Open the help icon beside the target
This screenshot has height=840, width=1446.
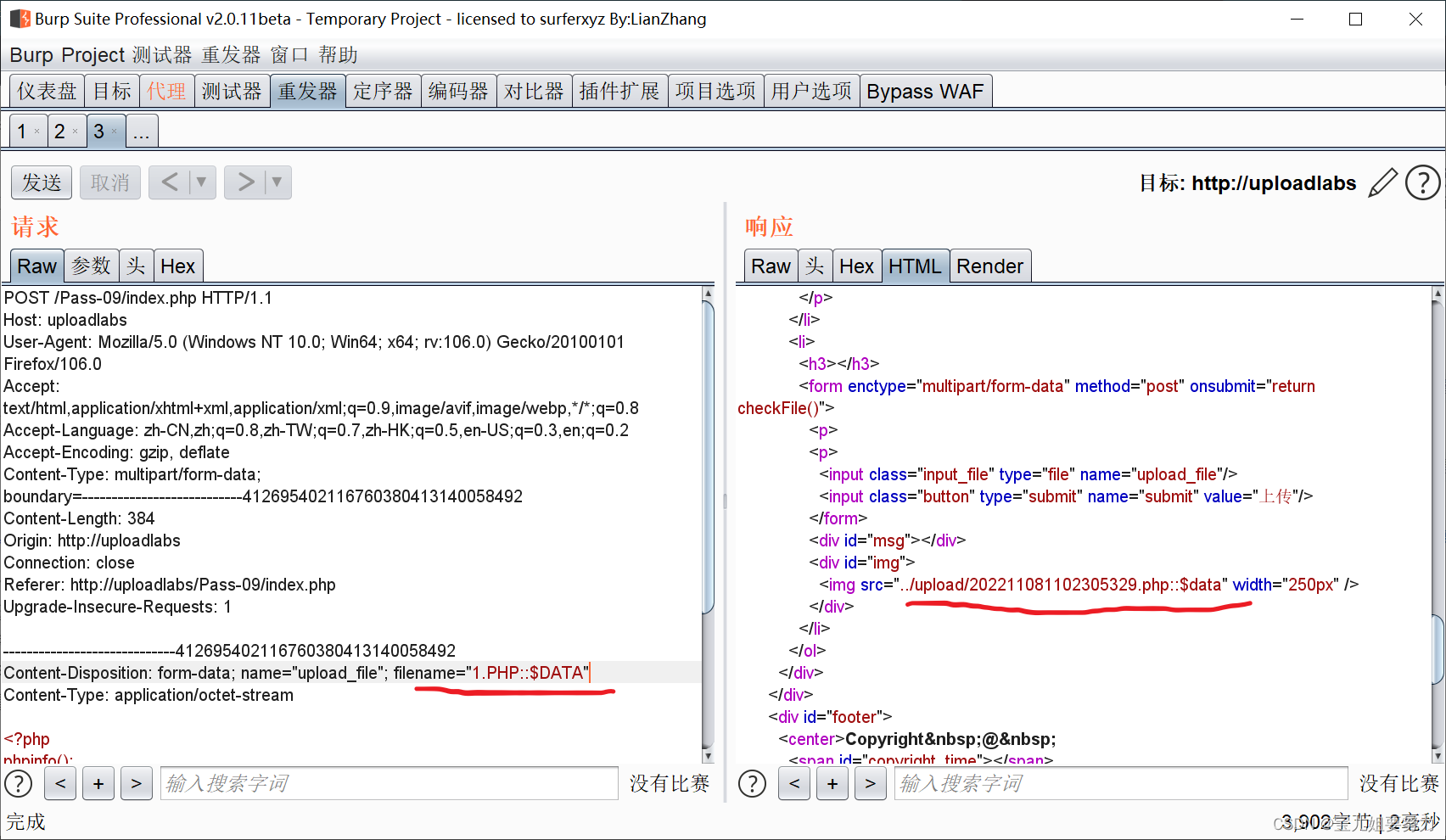[x=1423, y=182]
